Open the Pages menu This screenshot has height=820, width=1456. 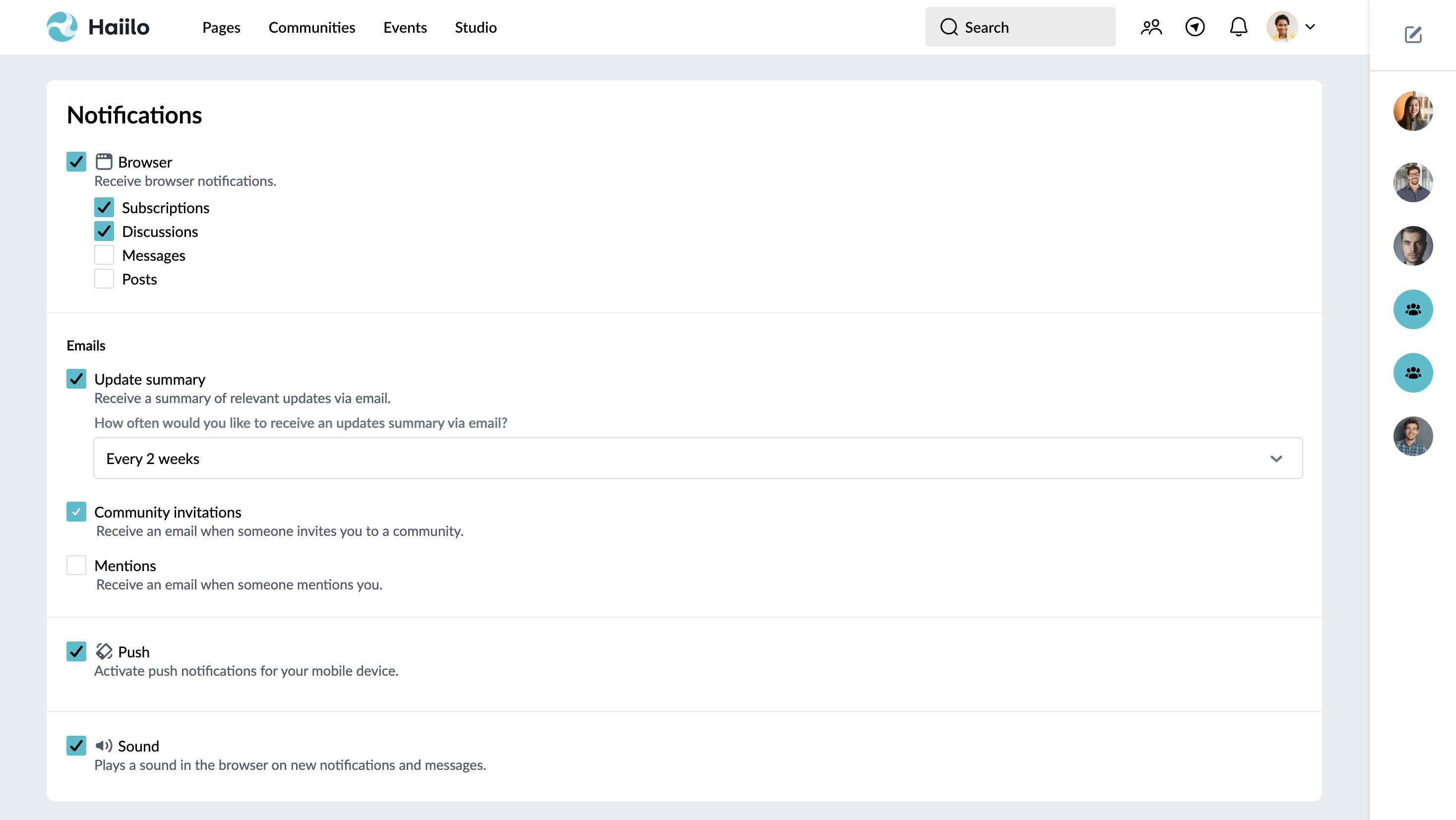221,27
